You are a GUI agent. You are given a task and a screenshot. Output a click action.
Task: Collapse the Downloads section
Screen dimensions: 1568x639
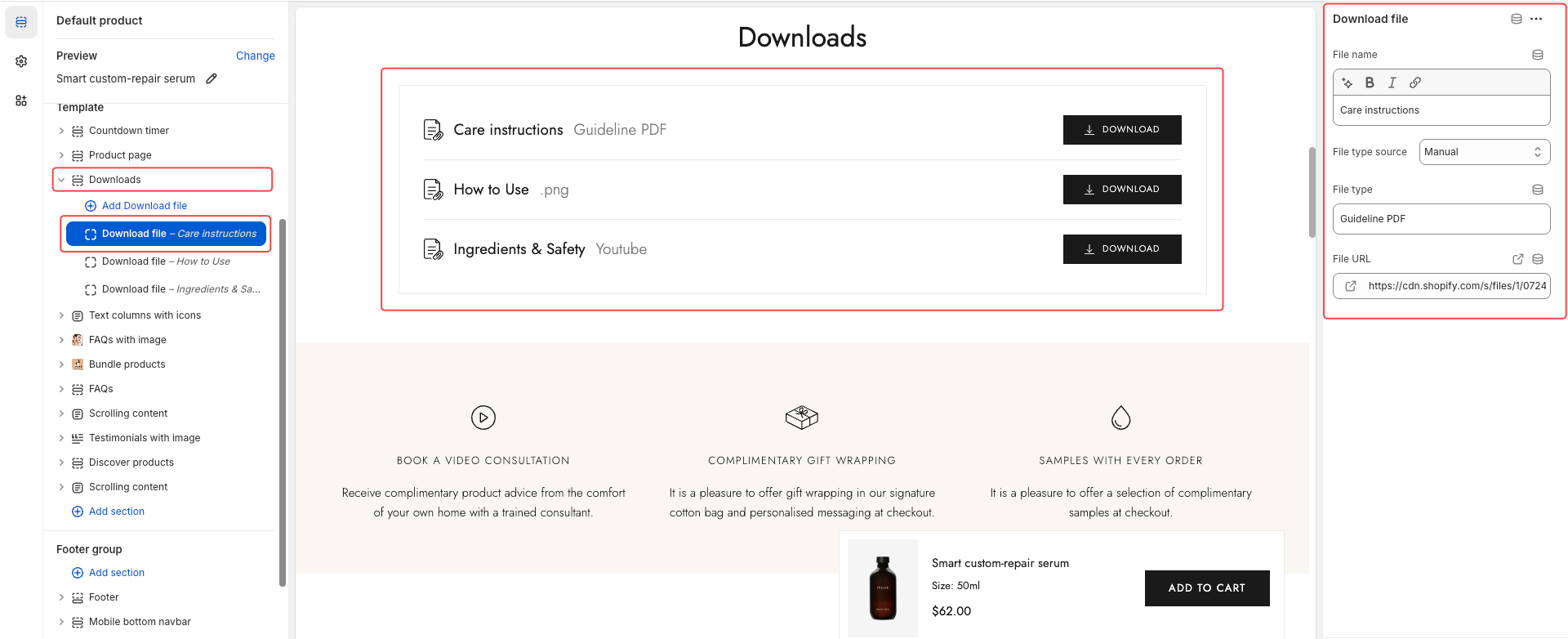[61, 180]
